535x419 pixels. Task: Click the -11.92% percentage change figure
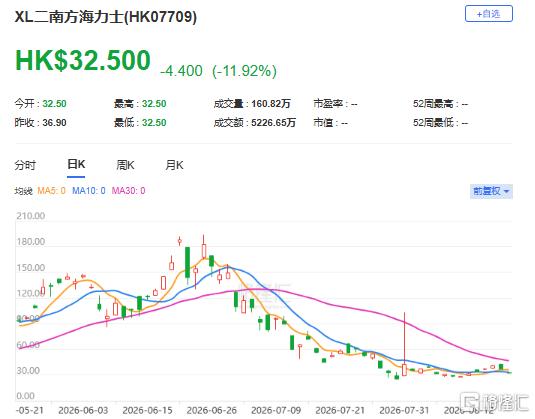(x=244, y=71)
